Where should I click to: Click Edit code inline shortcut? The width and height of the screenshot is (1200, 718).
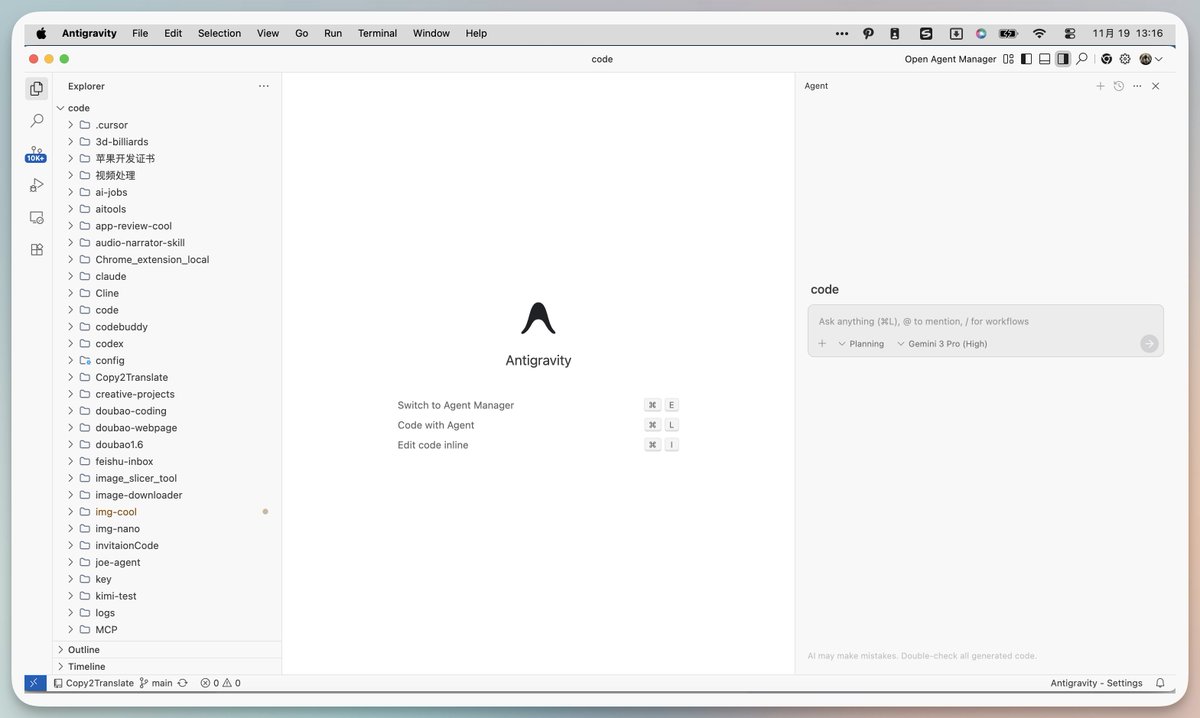(433, 445)
